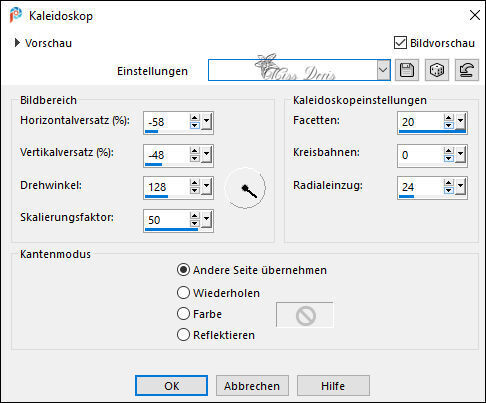Reset to default with the arrow icon
Viewport: 486px width, 403px height.
(467, 70)
